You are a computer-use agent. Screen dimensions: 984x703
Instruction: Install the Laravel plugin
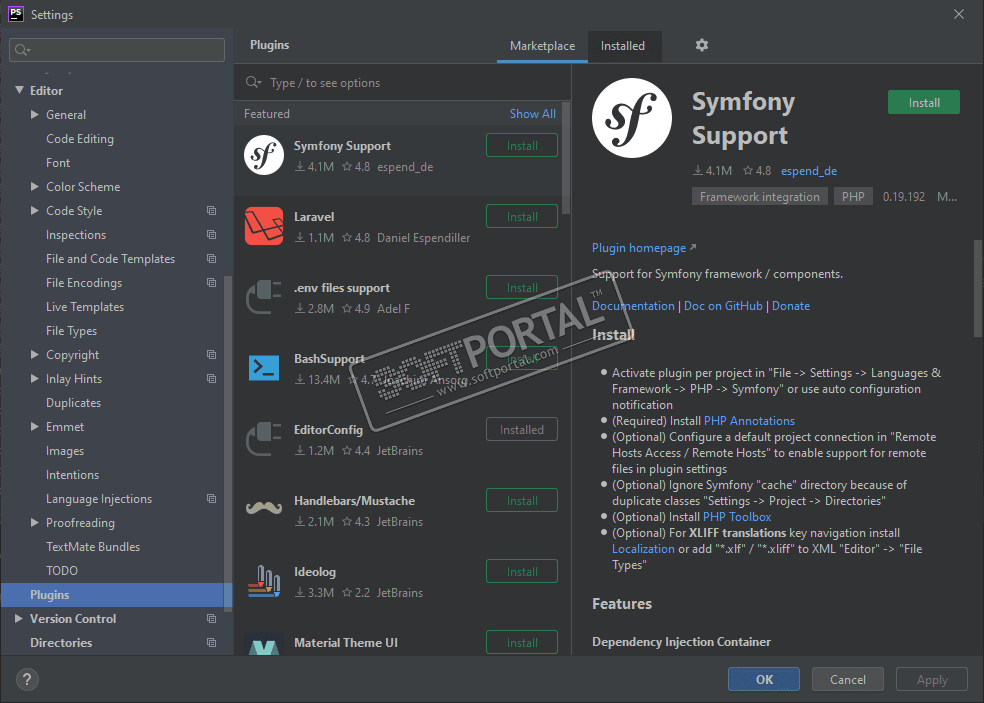tap(522, 217)
